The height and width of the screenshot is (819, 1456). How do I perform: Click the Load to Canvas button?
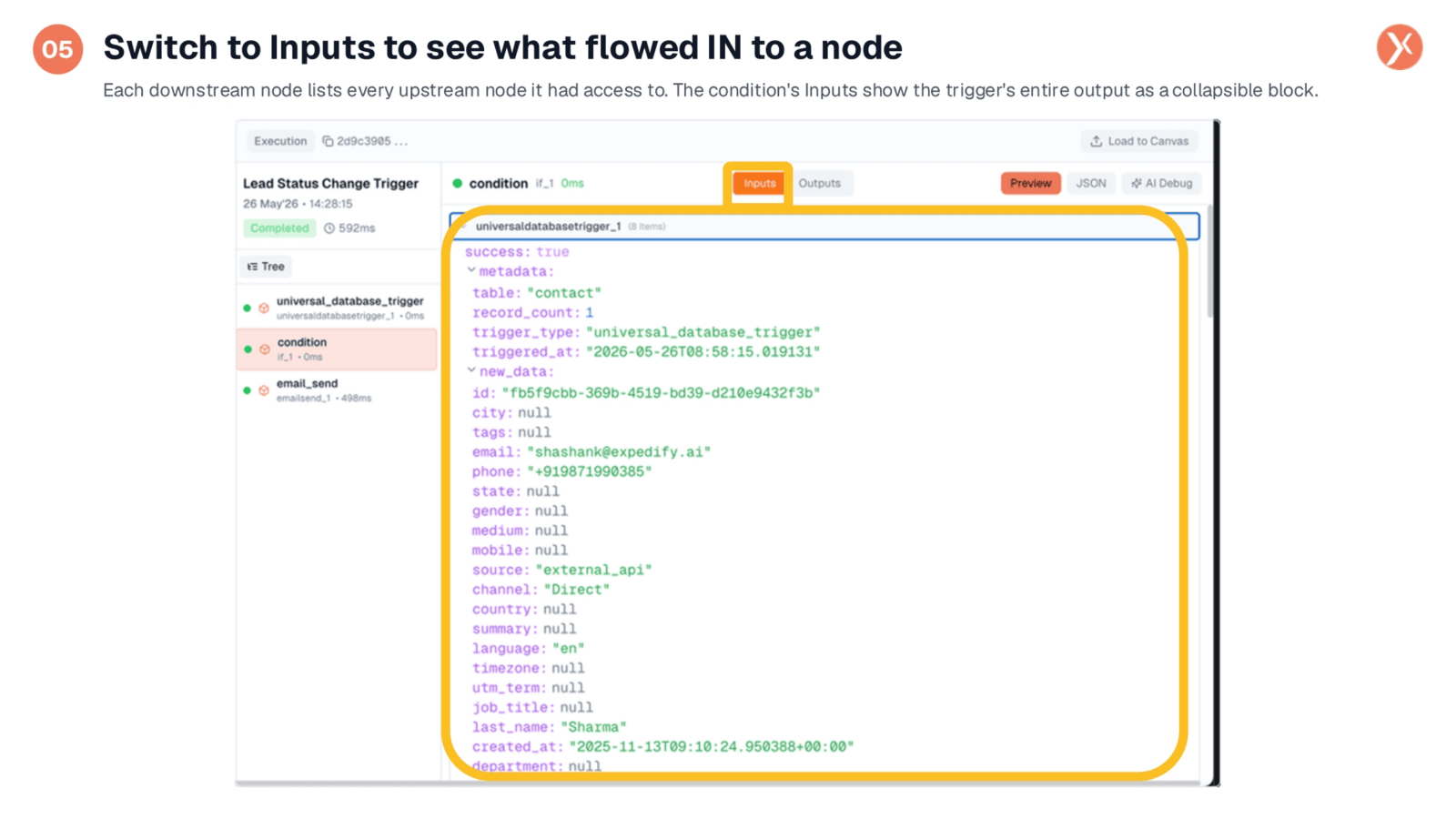(1139, 141)
